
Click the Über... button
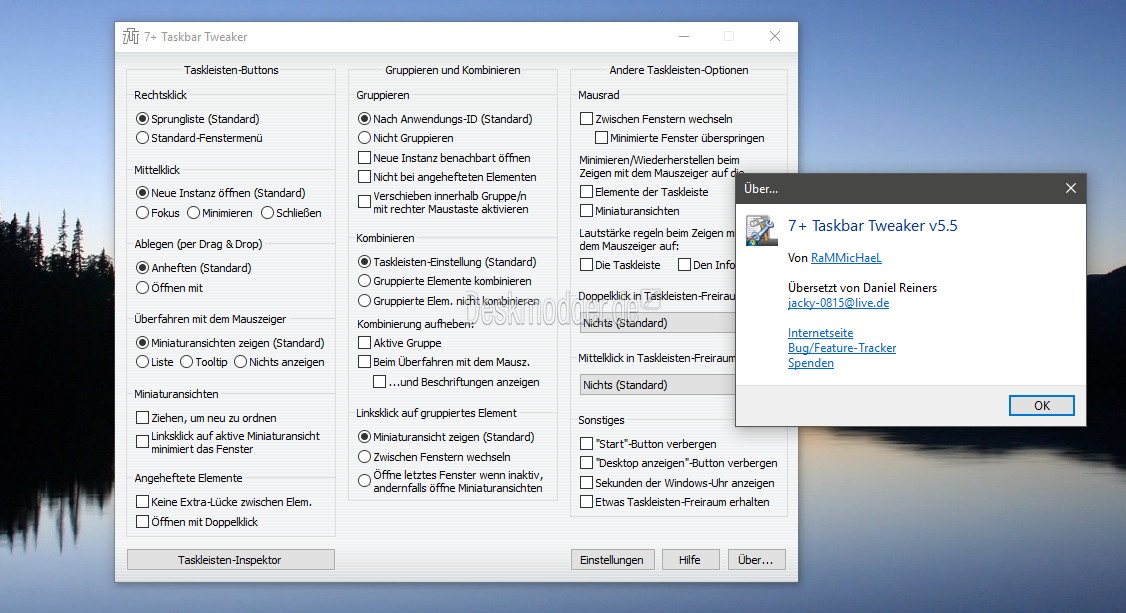click(756, 560)
